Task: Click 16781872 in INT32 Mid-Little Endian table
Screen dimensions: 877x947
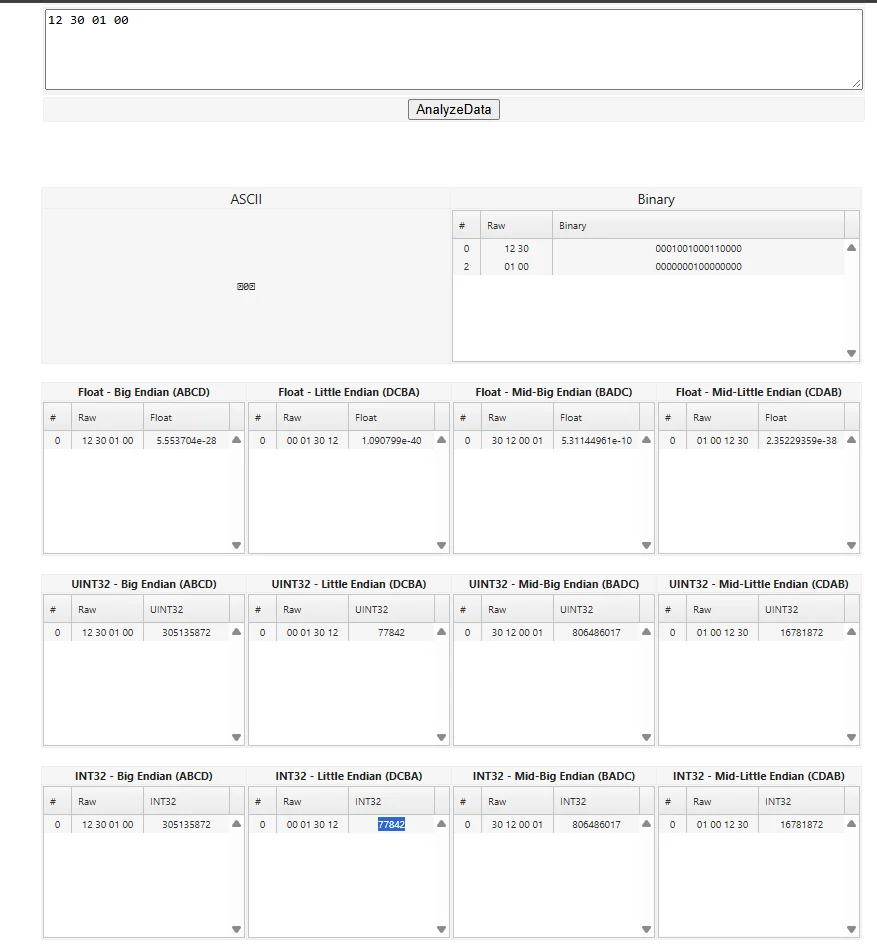Action: pos(802,824)
